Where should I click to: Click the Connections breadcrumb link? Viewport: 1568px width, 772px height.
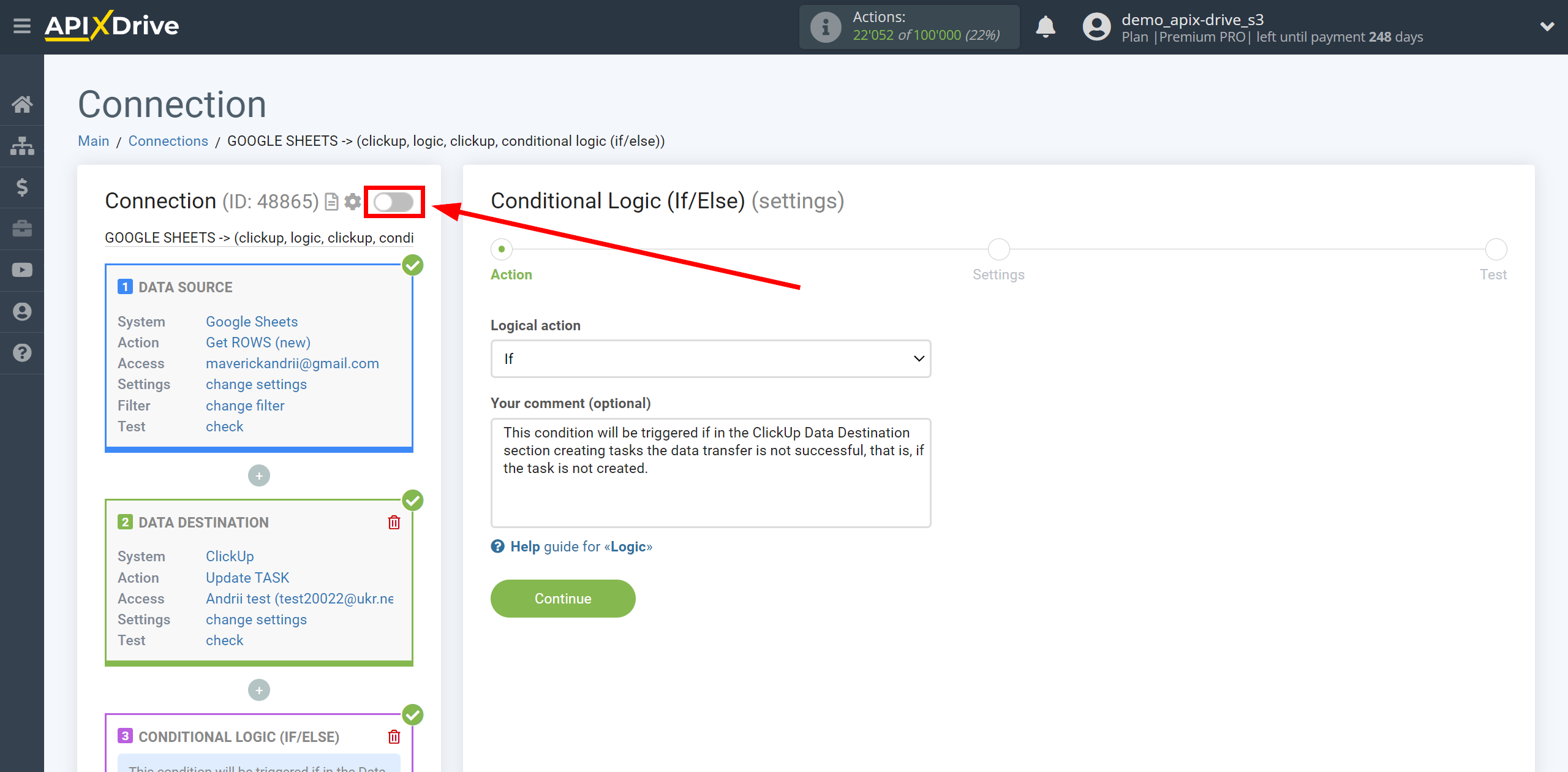[x=168, y=142]
